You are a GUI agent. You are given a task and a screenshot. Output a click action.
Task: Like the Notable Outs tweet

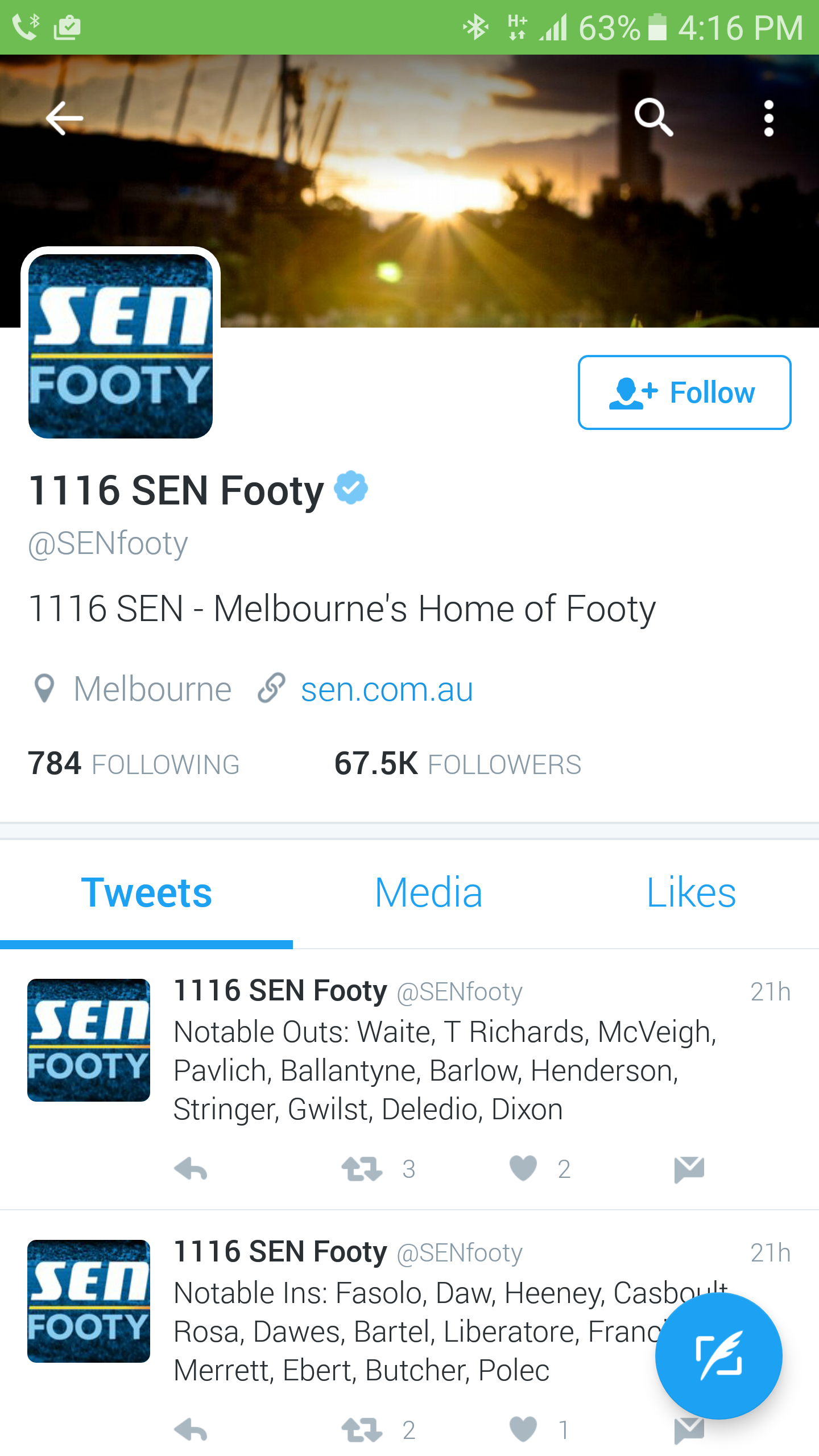click(x=523, y=1169)
